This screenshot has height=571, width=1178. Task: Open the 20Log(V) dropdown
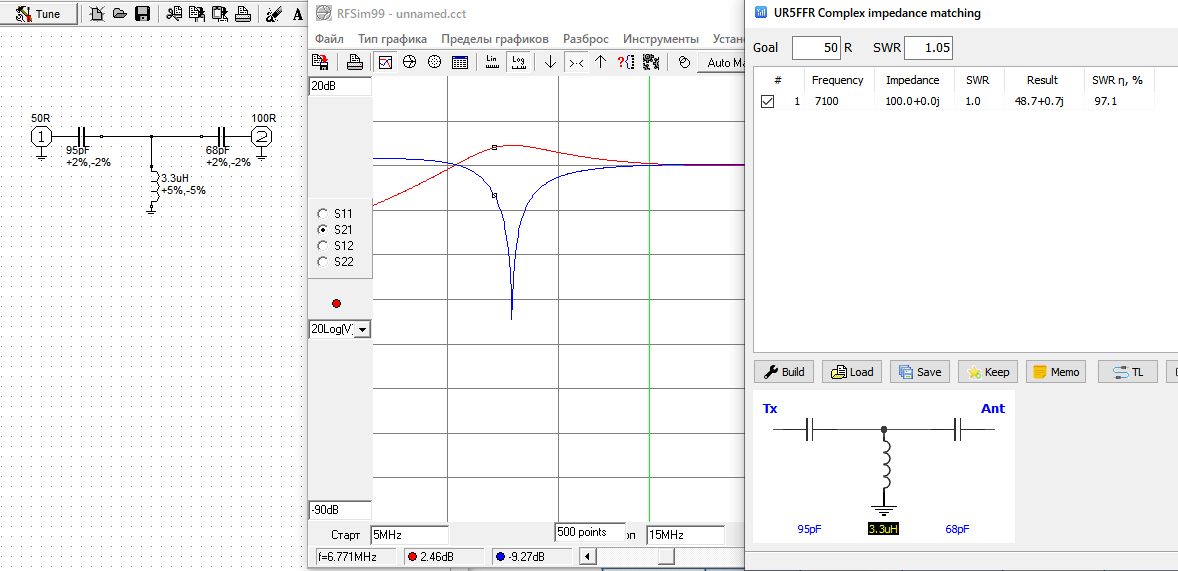click(x=362, y=329)
